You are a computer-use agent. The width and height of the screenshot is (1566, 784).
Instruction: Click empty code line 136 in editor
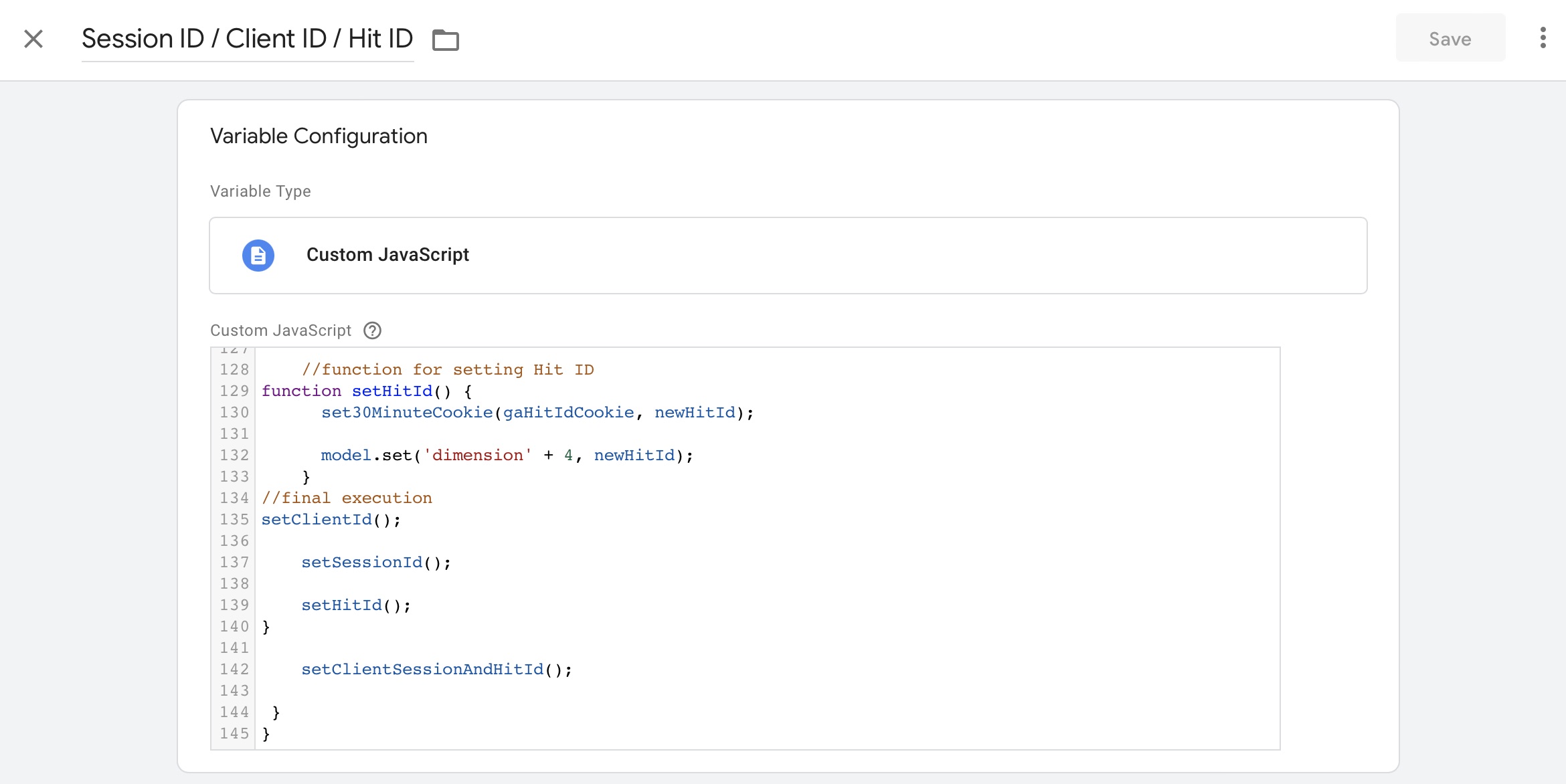pos(767,541)
